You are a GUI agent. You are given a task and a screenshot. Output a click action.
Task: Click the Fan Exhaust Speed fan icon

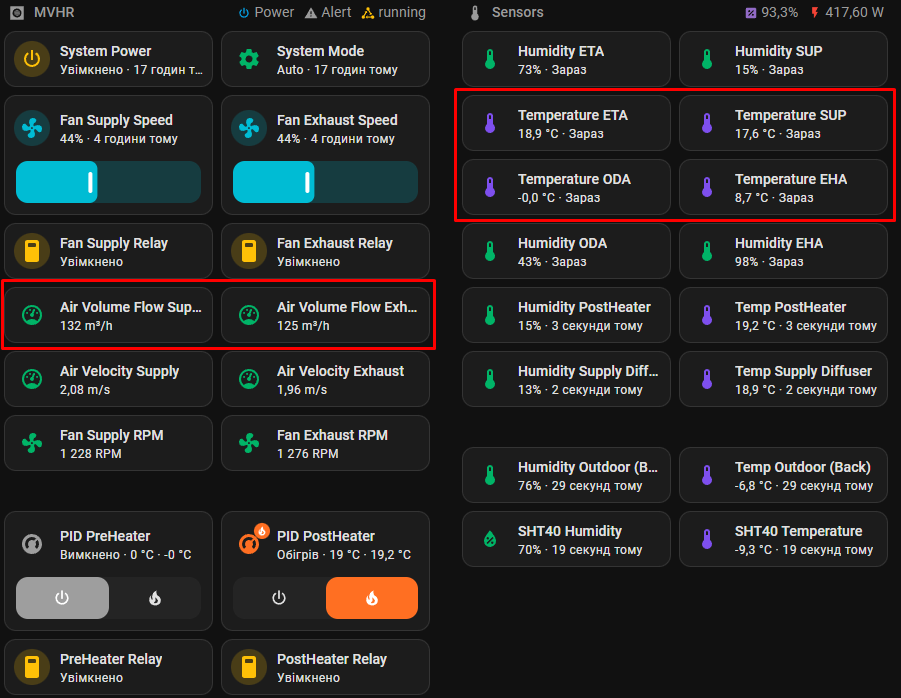tap(249, 129)
